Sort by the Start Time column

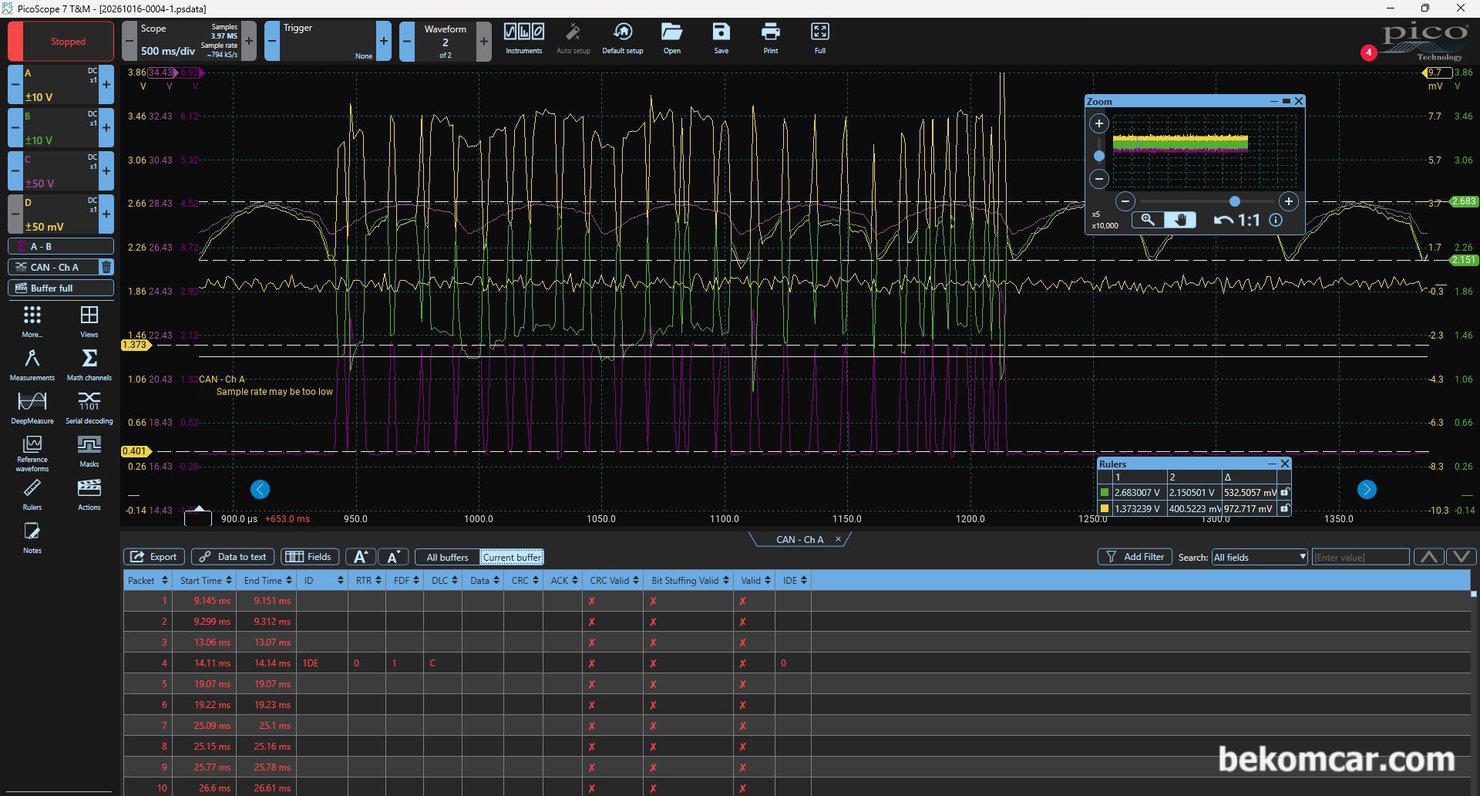click(x=204, y=580)
